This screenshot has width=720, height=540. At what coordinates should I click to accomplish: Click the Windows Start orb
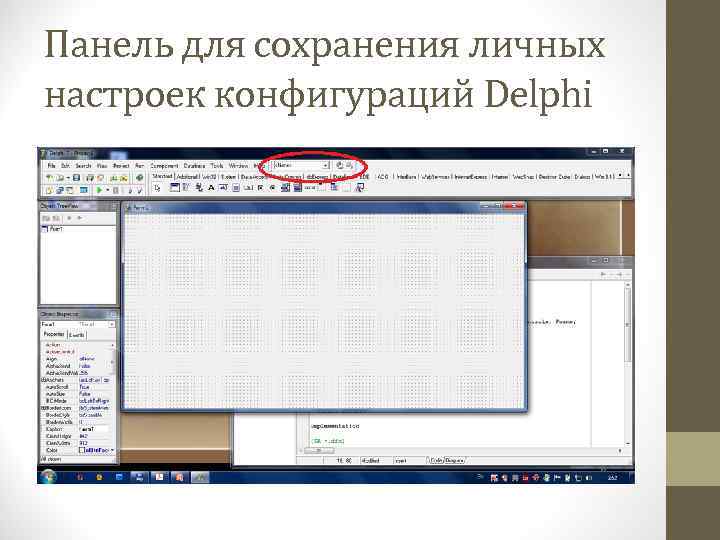(x=48, y=477)
